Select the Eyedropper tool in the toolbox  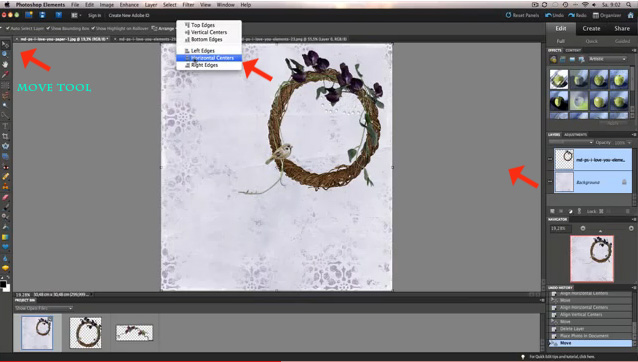click(x=5, y=75)
